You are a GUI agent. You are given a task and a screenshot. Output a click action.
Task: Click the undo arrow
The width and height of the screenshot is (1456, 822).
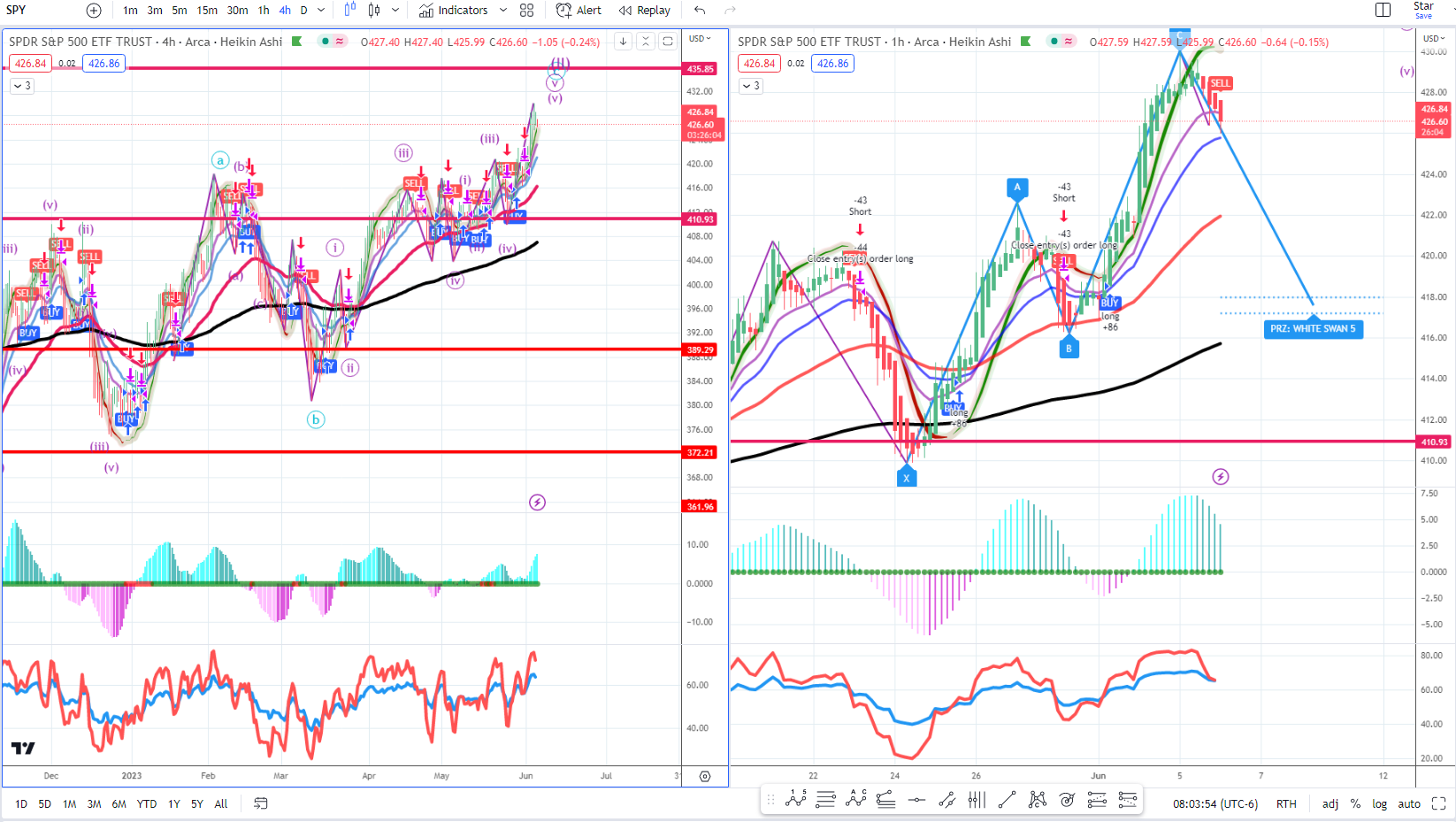(x=700, y=11)
